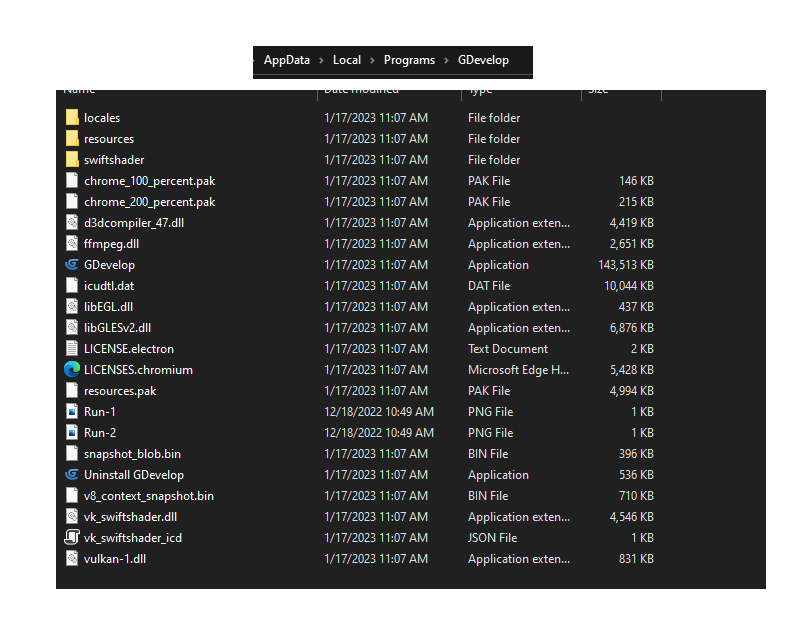The height and width of the screenshot is (636, 801).
Task: Go to AppData in the address path
Action: coord(287,60)
